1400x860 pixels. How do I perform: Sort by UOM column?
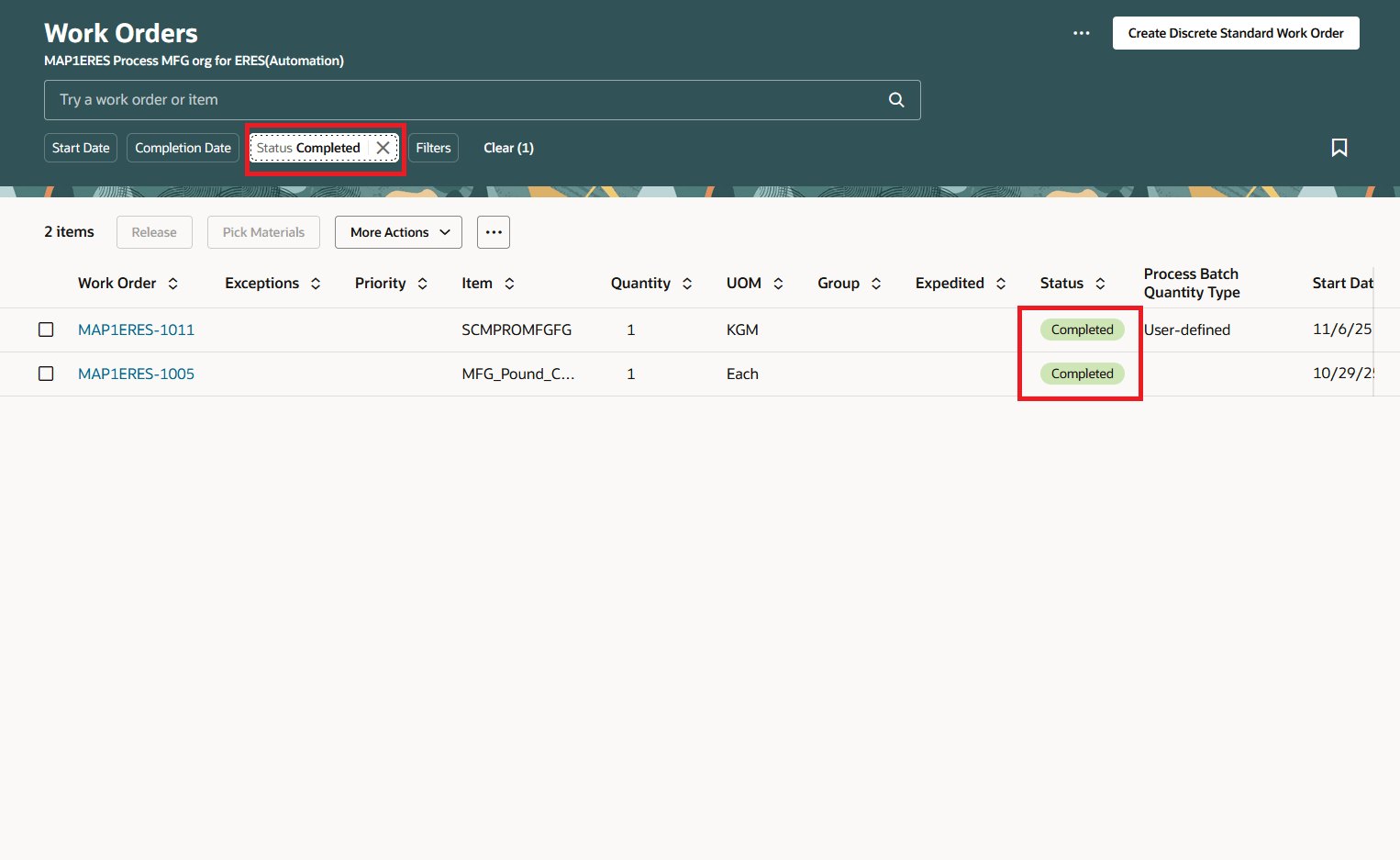pos(778,284)
